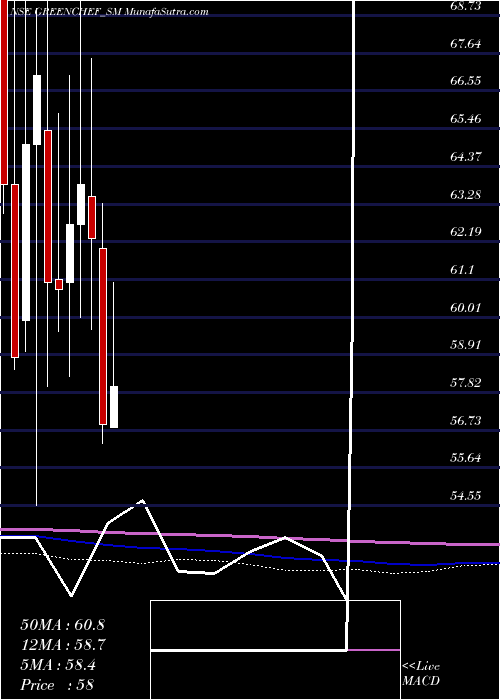Click the 63.28 price axis label

coord(466,194)
